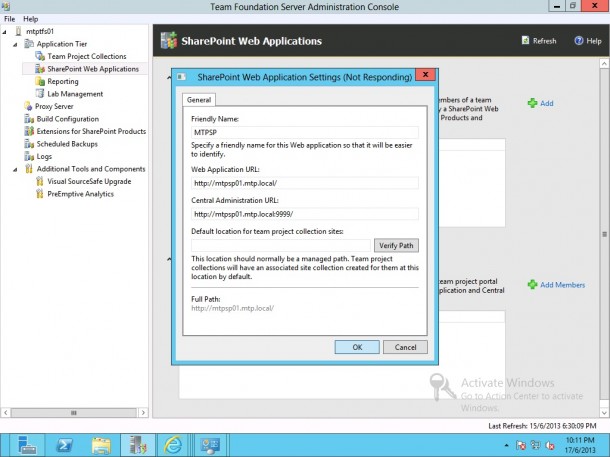Click the Help question mark icon

coord(579,40)
